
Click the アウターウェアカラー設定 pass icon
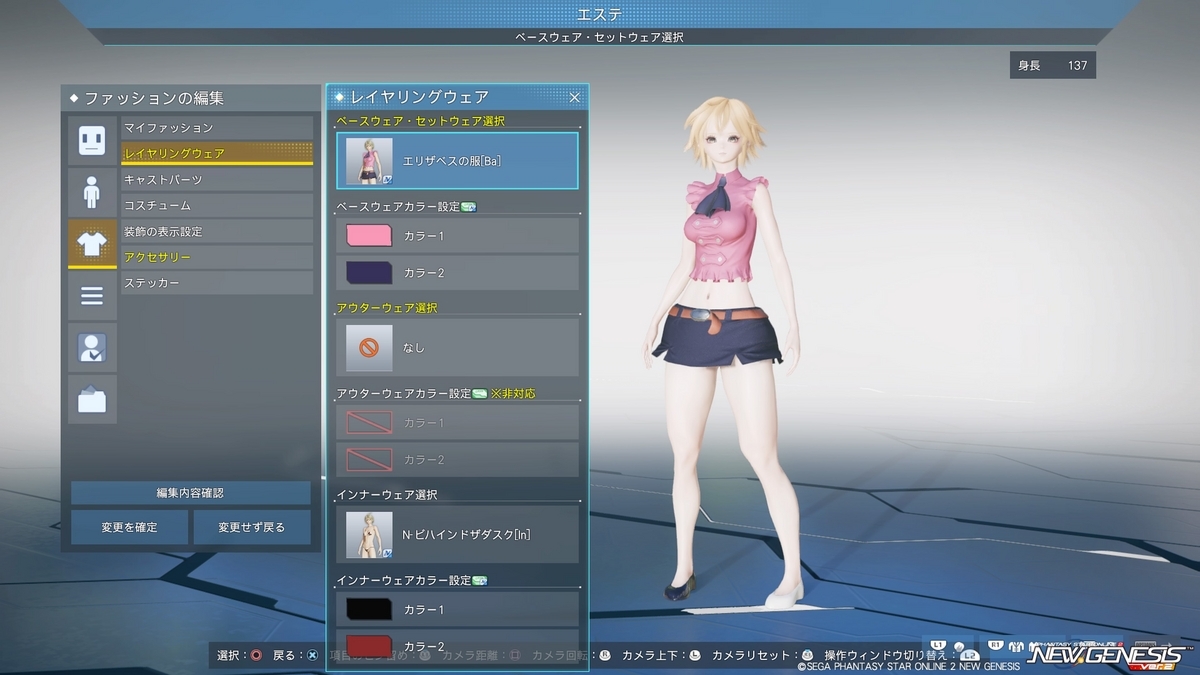pos(479,394)
